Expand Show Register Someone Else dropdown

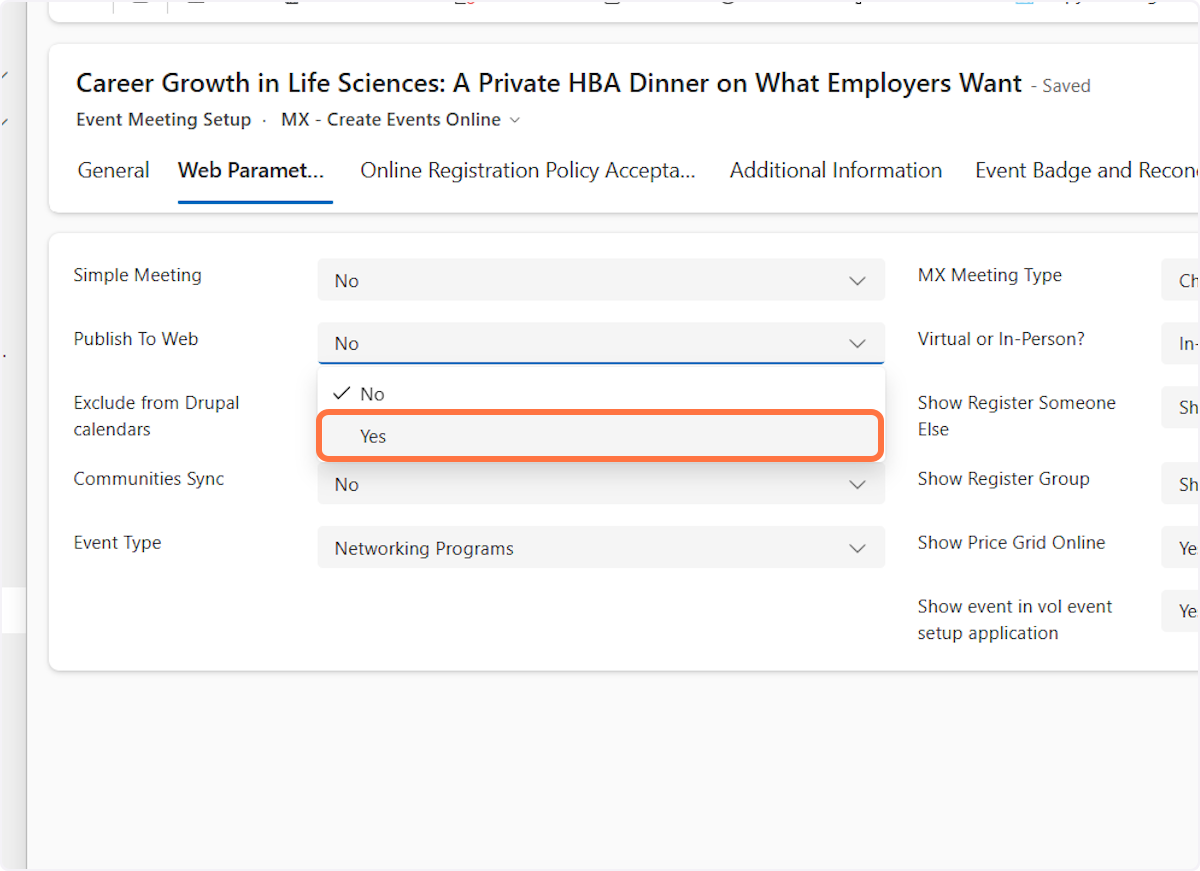(1181, 407)
